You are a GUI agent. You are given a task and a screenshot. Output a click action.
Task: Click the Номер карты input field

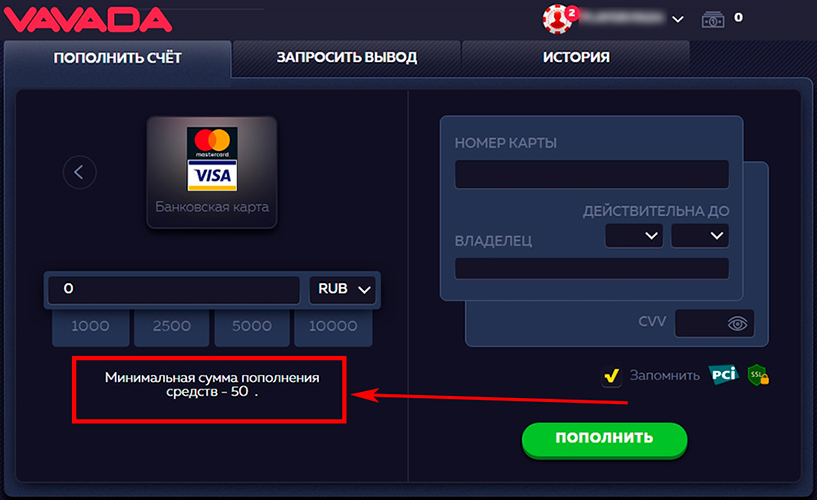click(591, 174)
